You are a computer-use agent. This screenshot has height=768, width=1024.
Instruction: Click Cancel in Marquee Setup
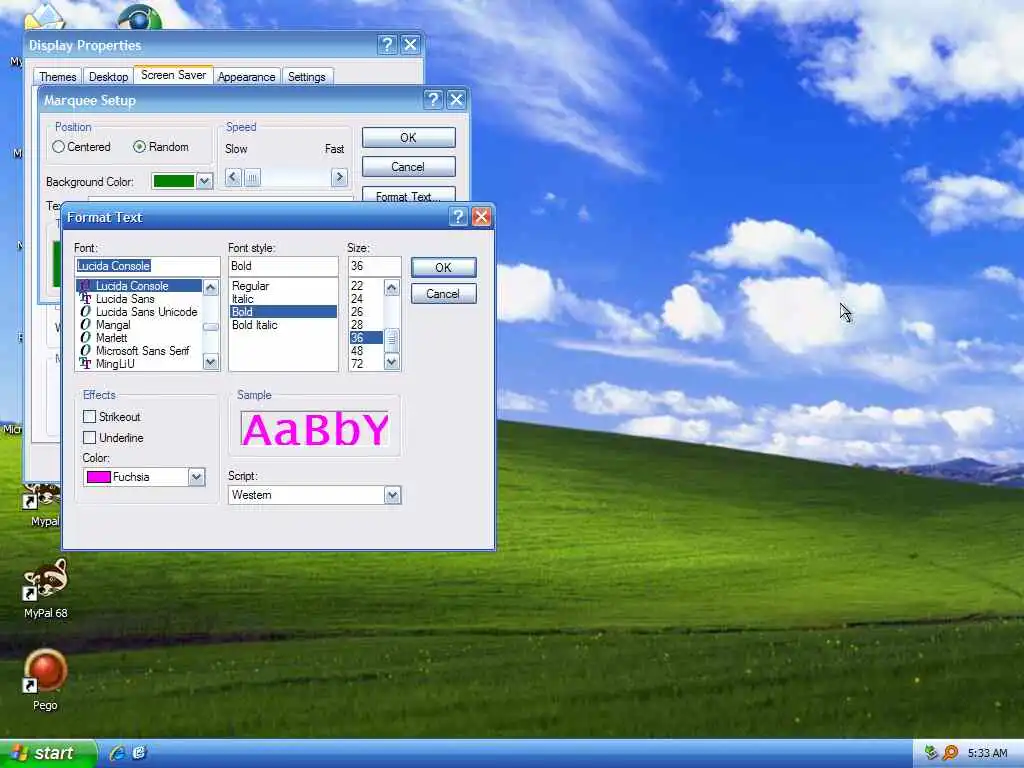click(408, 167)
